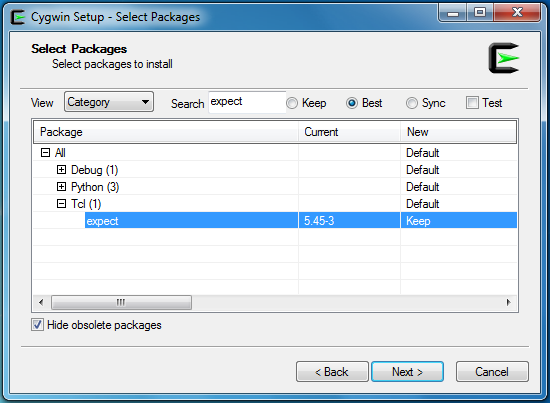Click the Package column header

[166, 132]
